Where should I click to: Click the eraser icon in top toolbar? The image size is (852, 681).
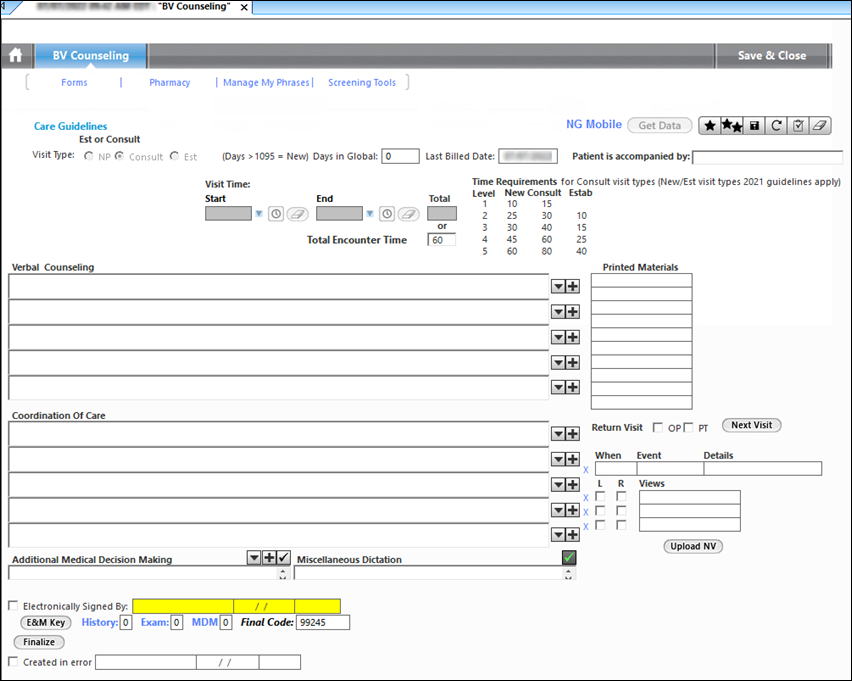click(x=819, y=126)
